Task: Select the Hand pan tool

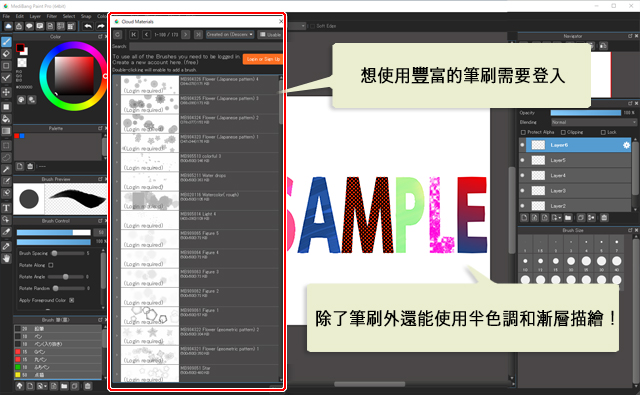Action: coord(6,258)
